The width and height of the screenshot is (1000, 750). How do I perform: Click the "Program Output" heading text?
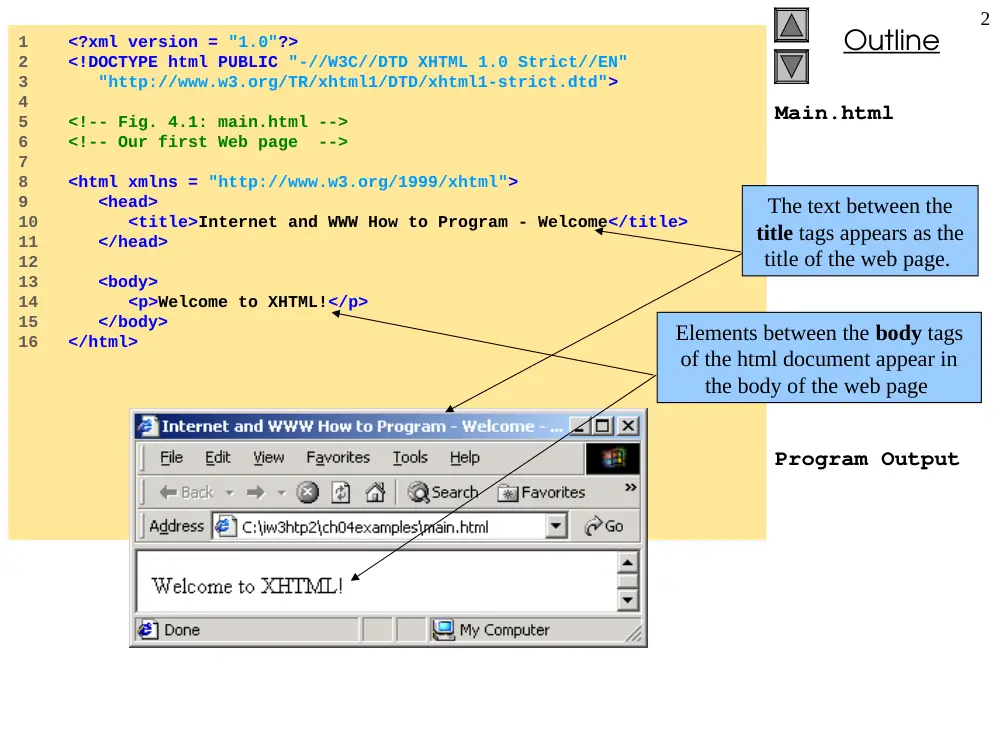pyautogui.click(x=867, y=459)
